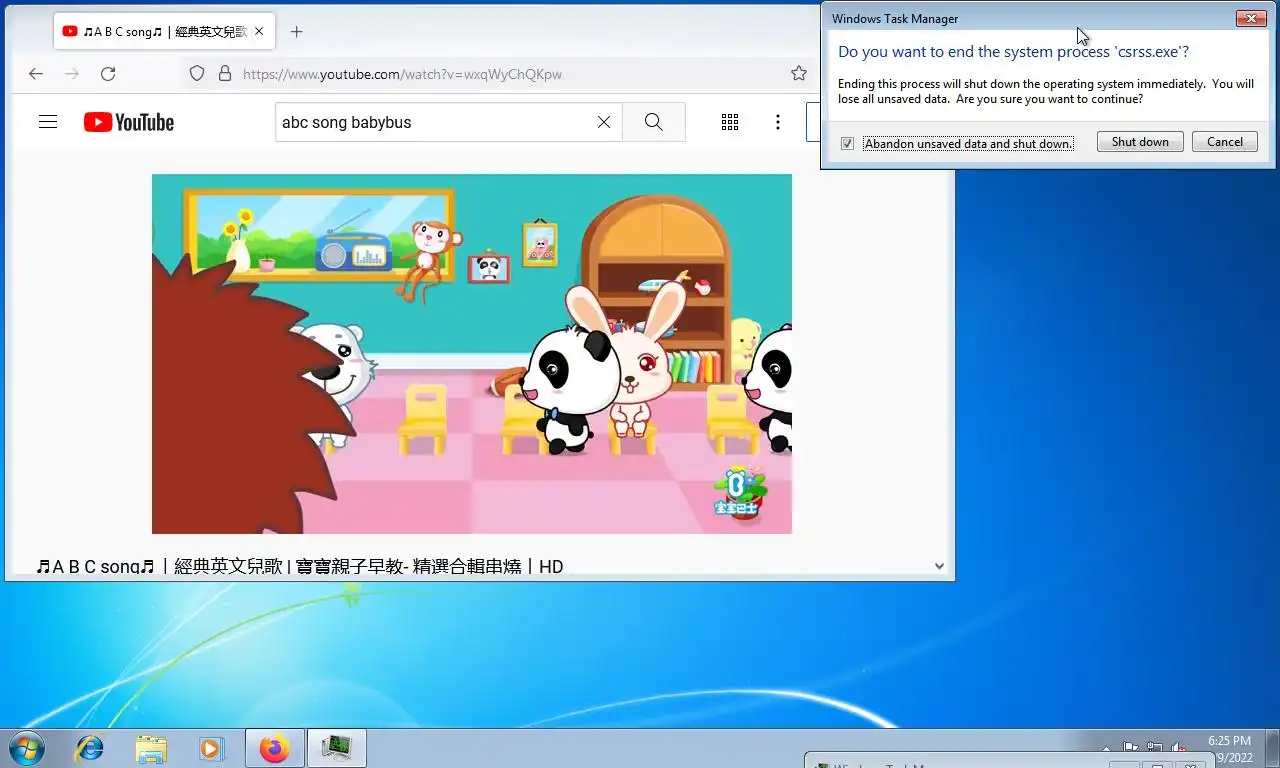Launch Internet Explorer from the taskbar
Screen dimensions: 1280x768
tap(90, 748)
